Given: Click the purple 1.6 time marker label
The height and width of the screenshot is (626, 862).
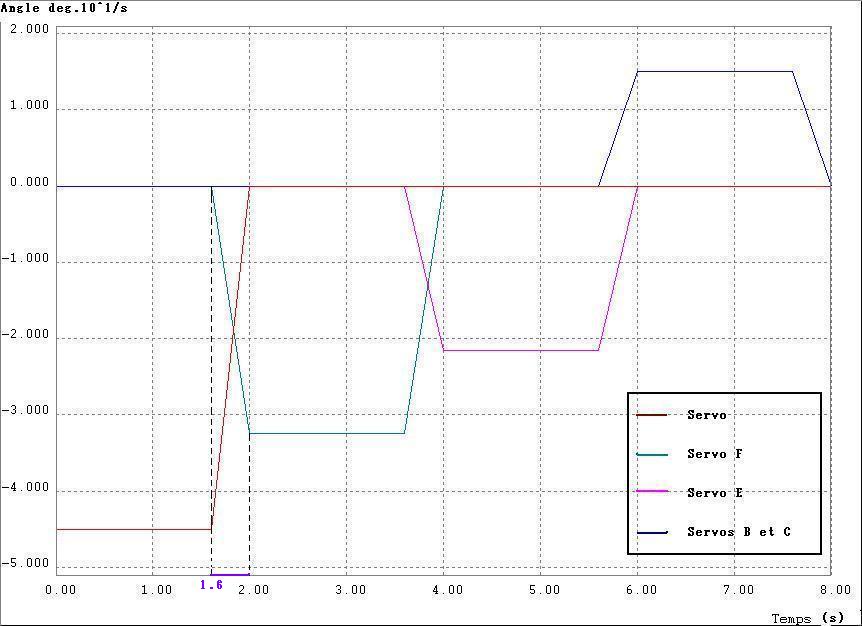Looking at the screenshot, I should tap(211, 585).
